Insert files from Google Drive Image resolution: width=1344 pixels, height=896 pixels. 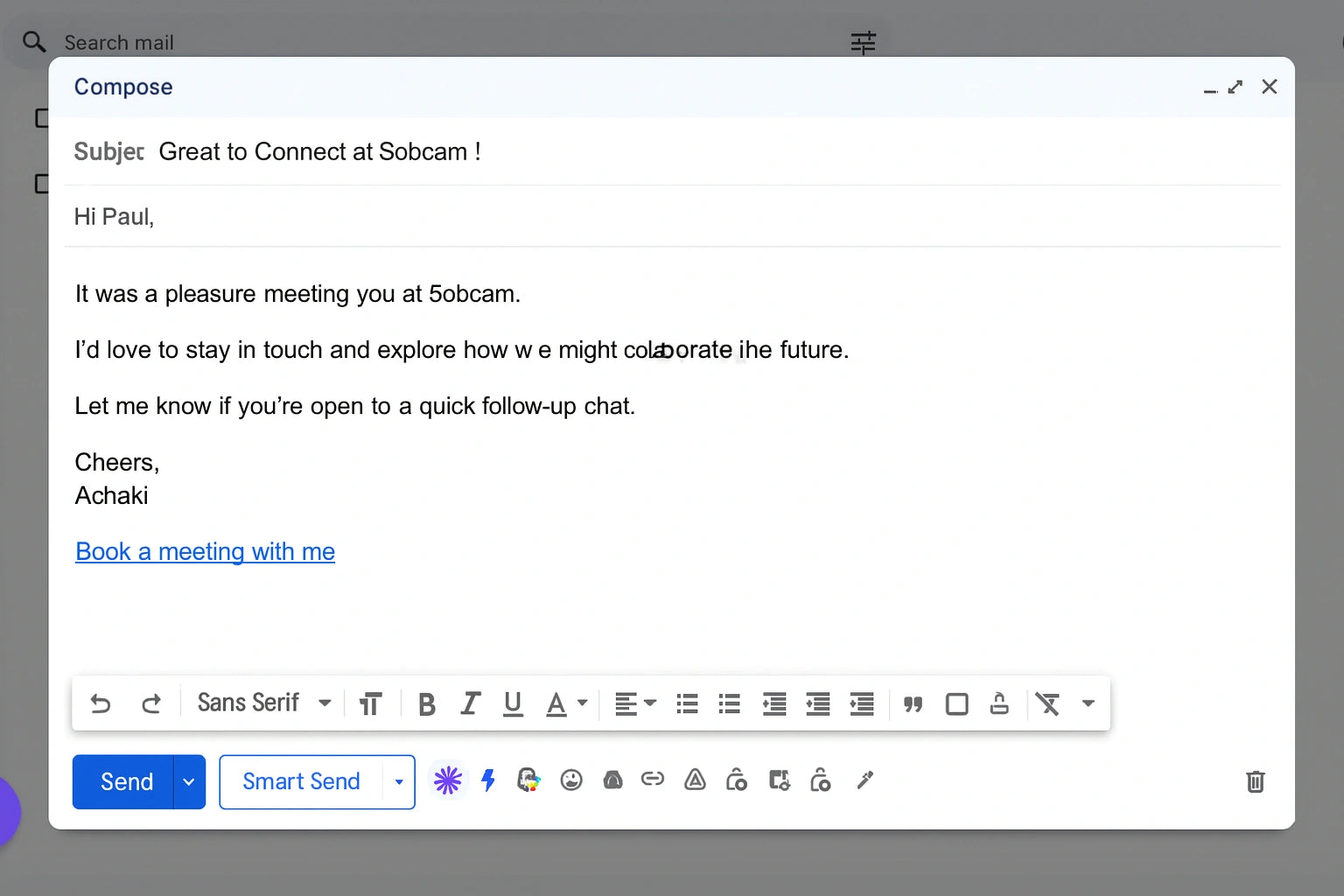click(695, 780)
